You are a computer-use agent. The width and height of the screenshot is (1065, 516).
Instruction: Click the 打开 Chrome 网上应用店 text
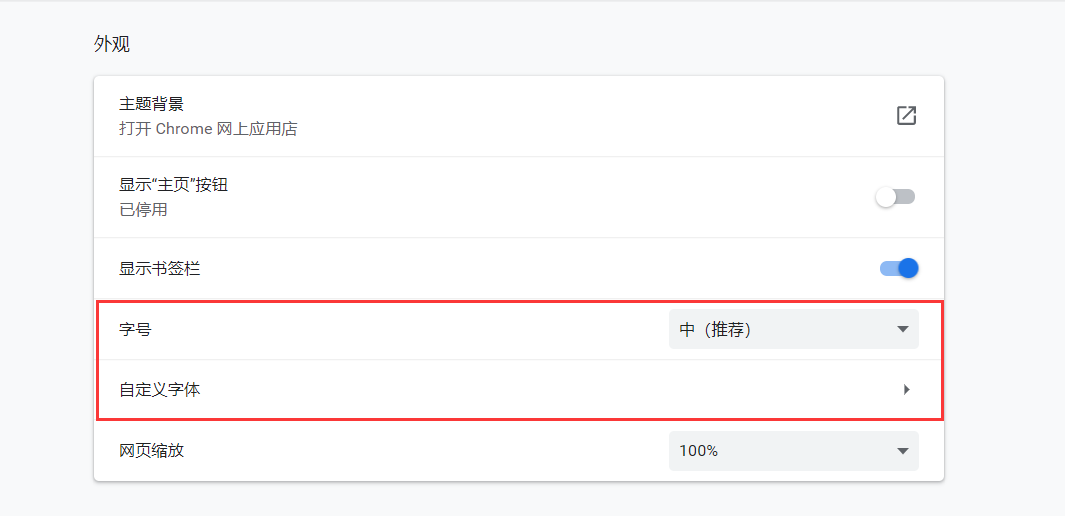(208, 129)
